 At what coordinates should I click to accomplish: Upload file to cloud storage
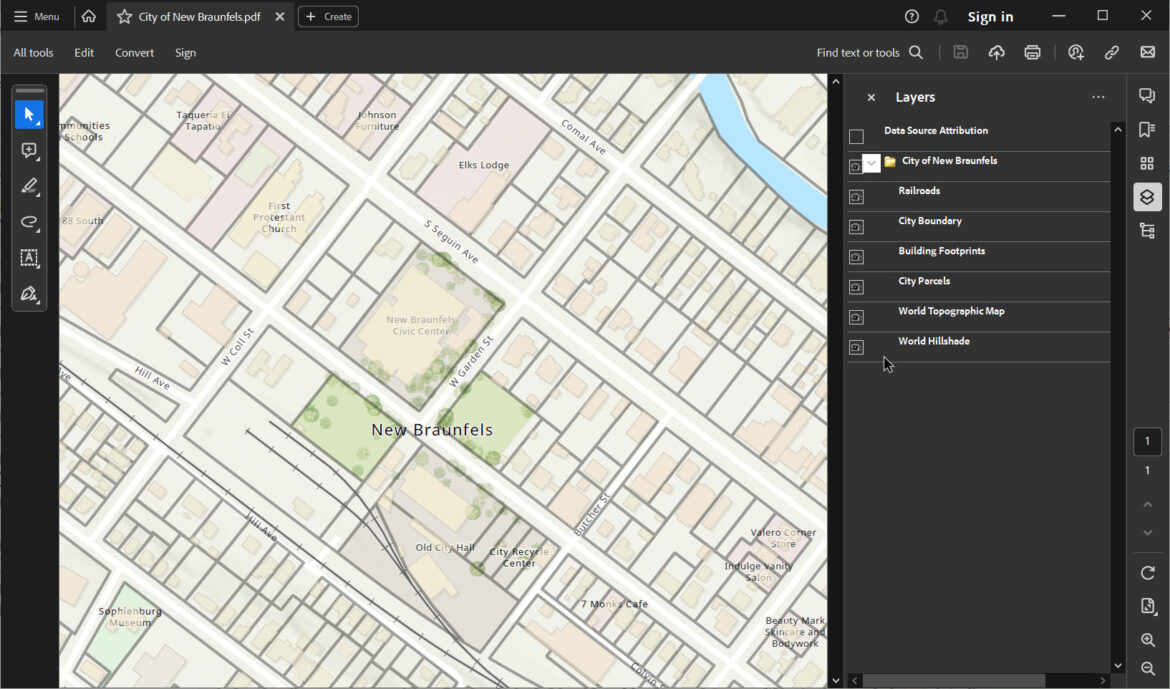coord(997,52)
